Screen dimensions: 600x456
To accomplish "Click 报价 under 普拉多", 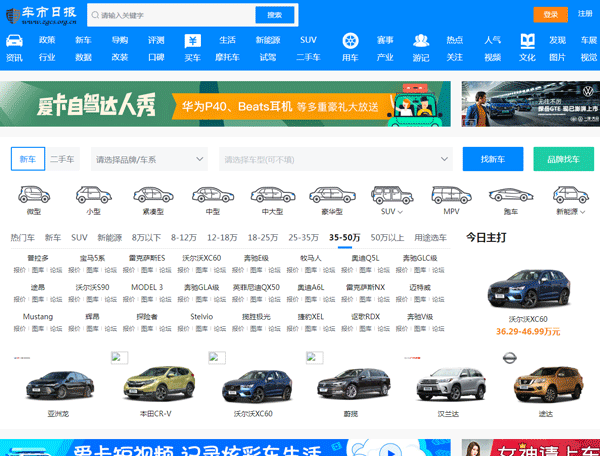I will click(x=20, y=270).
